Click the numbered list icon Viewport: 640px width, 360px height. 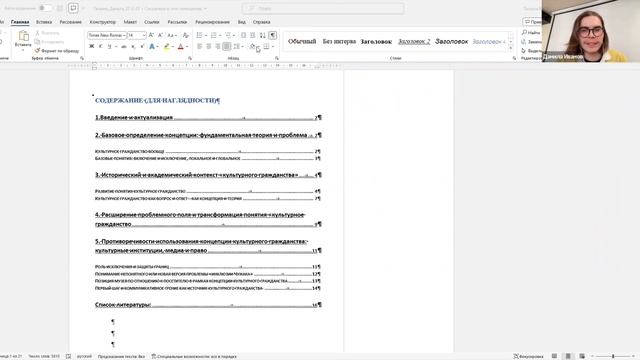pyautogui.click(x=213, y=36)
